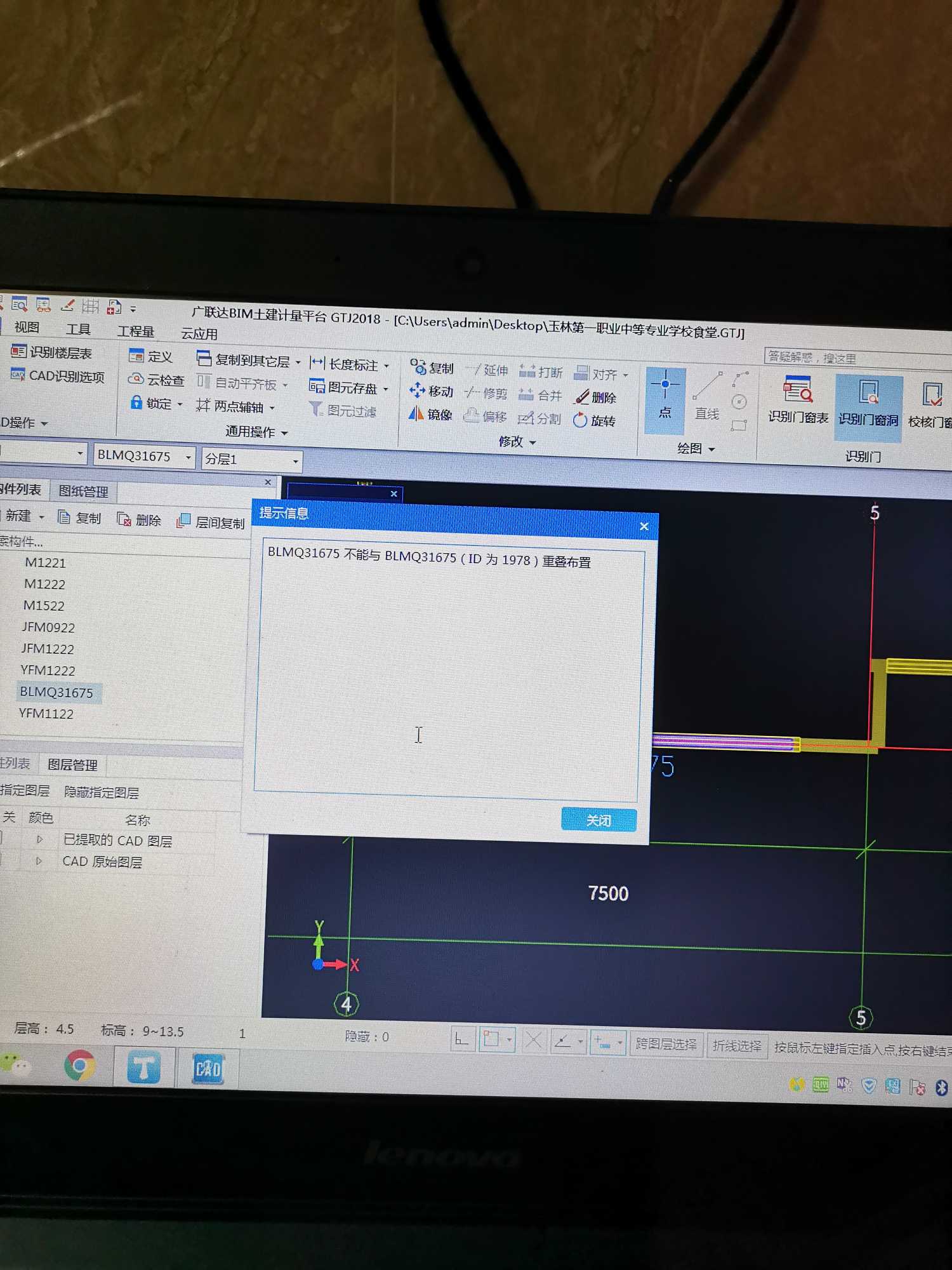Open Chrome from taskbar

point(80,1065)
